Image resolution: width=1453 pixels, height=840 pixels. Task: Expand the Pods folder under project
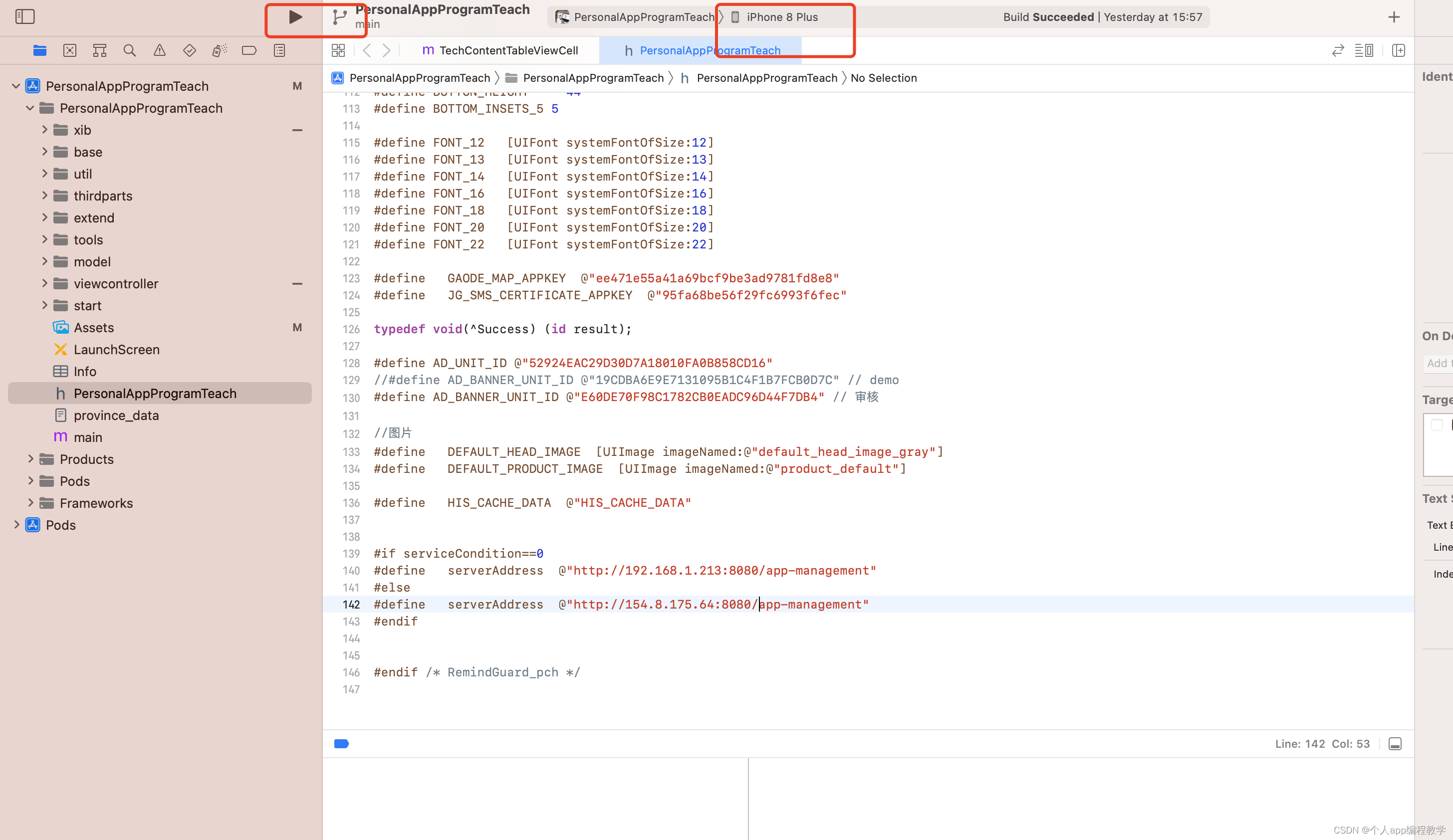tap(30, 481)
